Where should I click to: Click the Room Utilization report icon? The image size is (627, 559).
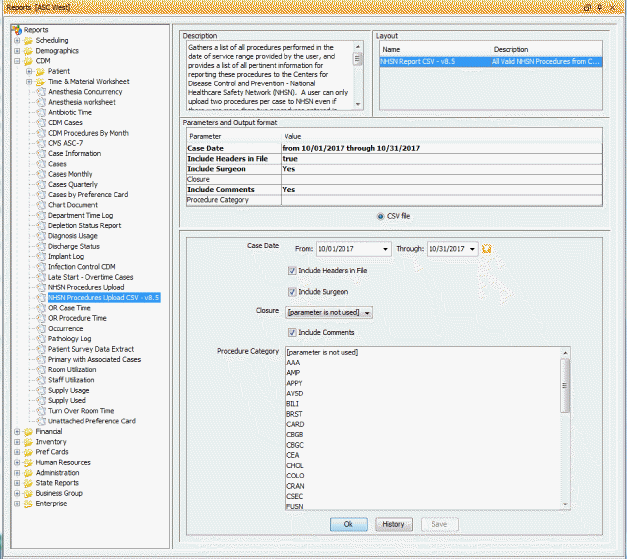[x=41, y=369]
